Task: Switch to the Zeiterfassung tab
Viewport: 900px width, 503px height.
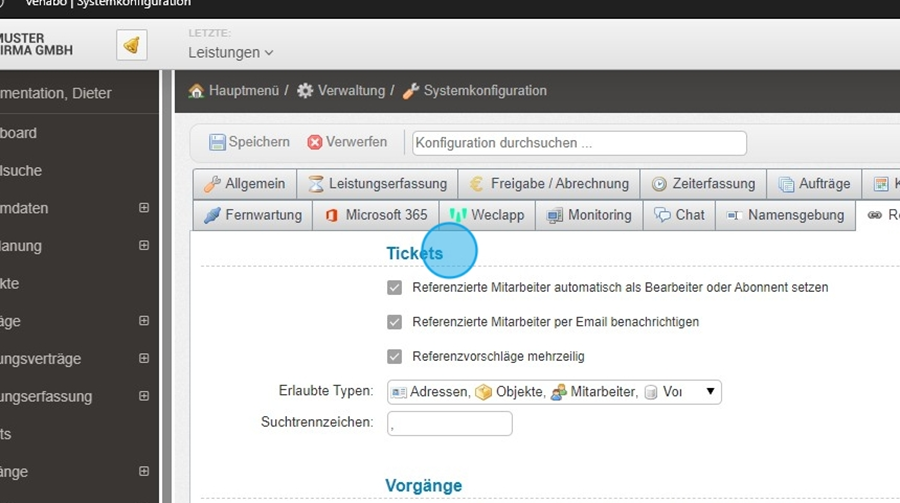Action: [704, 184]
